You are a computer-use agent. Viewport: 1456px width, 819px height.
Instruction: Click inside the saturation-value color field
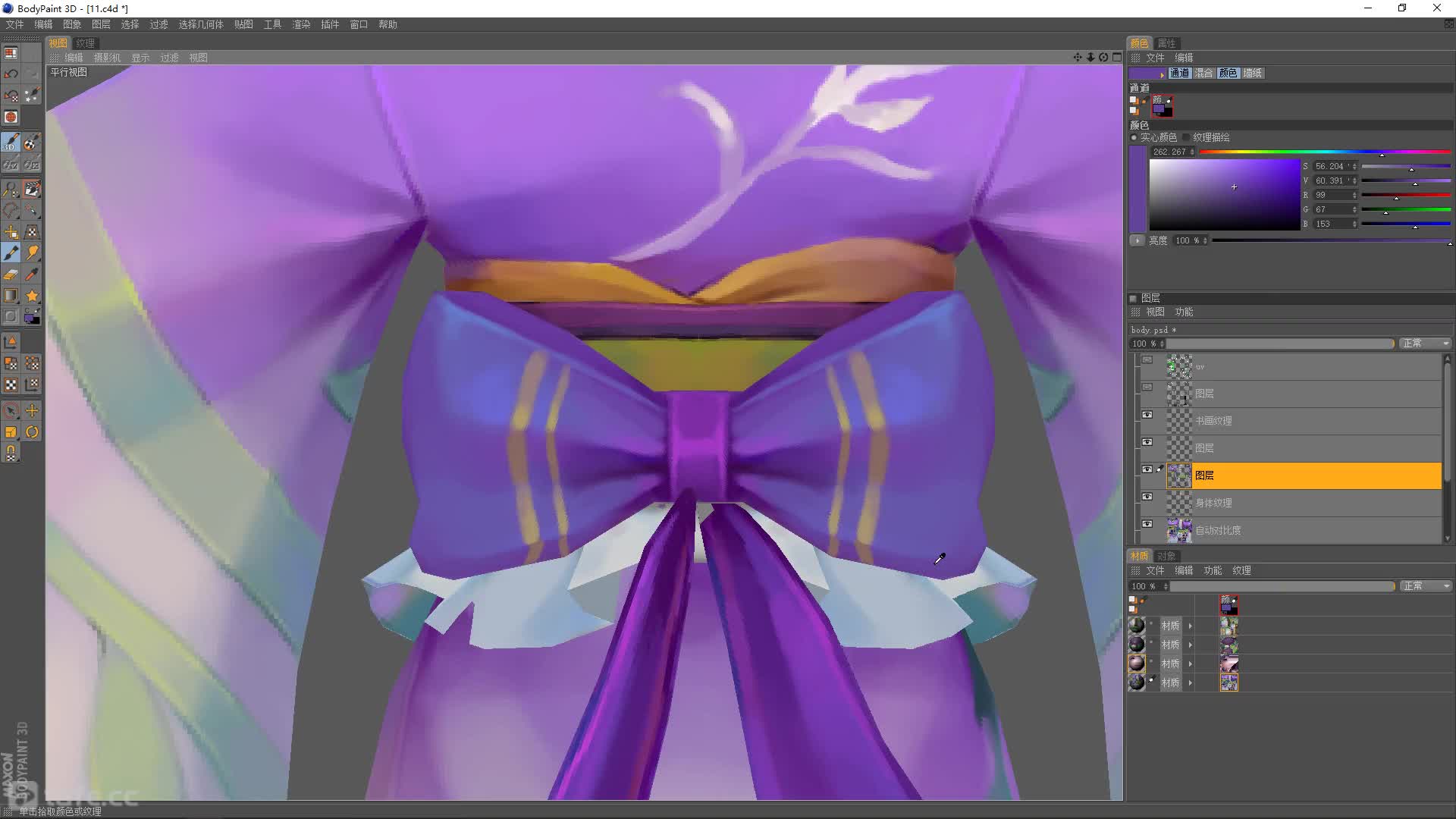click(x=1224, y=195)
